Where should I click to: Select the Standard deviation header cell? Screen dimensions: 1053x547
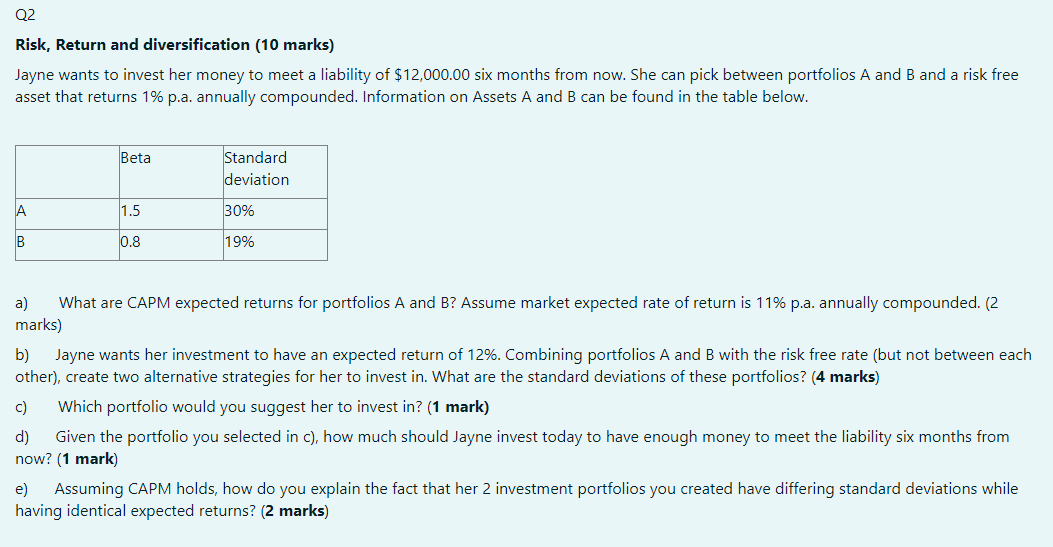point(273,168)
